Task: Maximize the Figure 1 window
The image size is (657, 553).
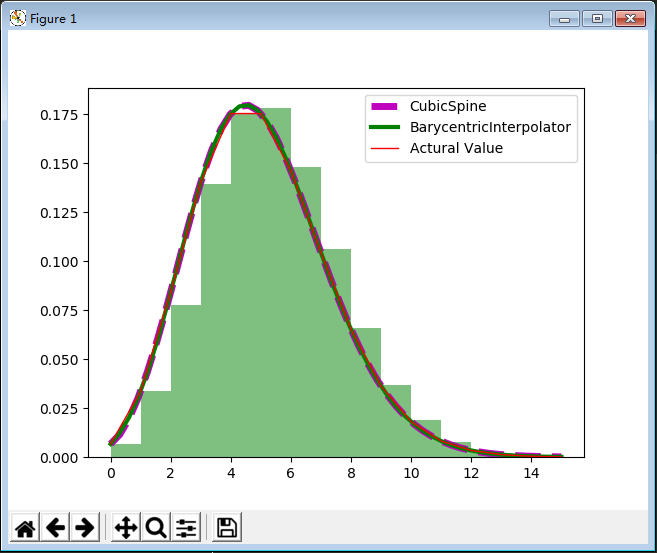Action: (597, 19)
